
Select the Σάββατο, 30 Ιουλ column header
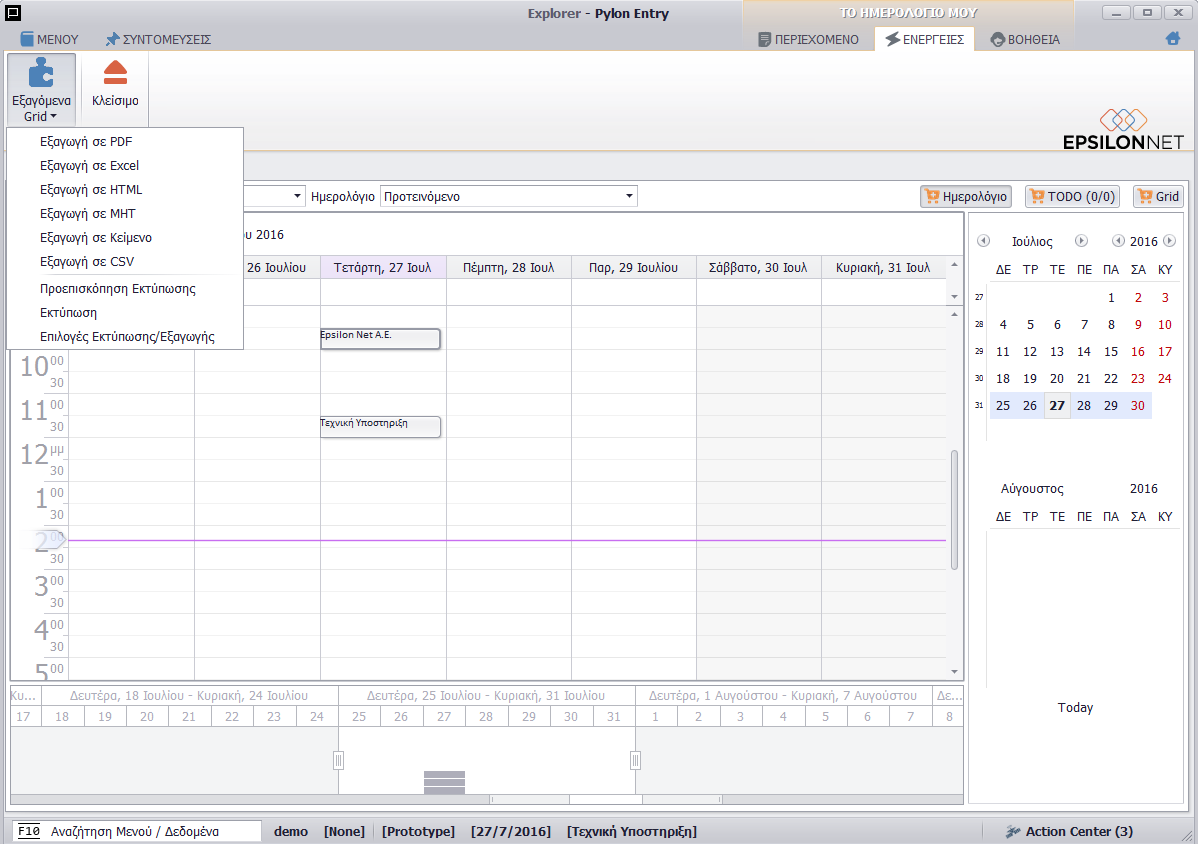(758, 267)
